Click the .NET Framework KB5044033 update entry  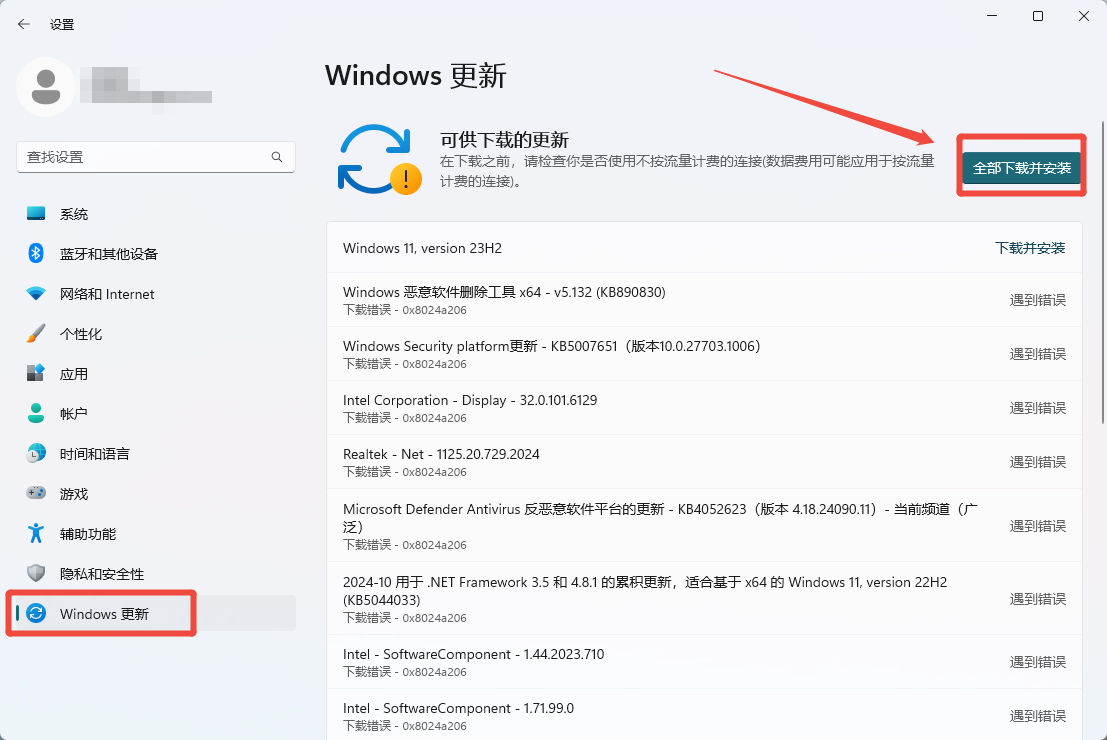(x=704, y=598)
